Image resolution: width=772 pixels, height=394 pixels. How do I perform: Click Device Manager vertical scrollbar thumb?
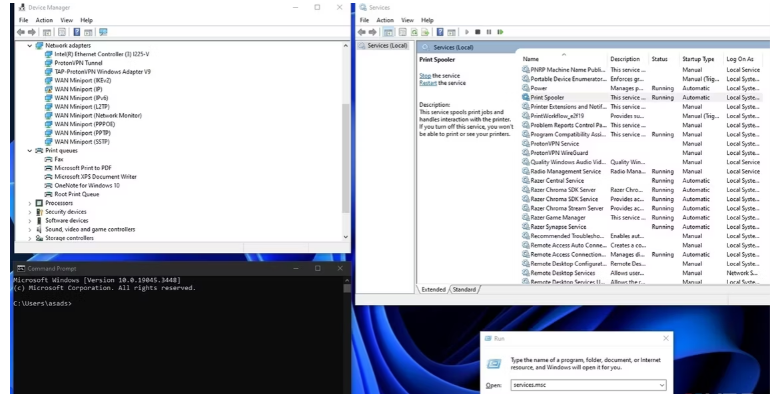pyautogui.click(x=346, y=159)
